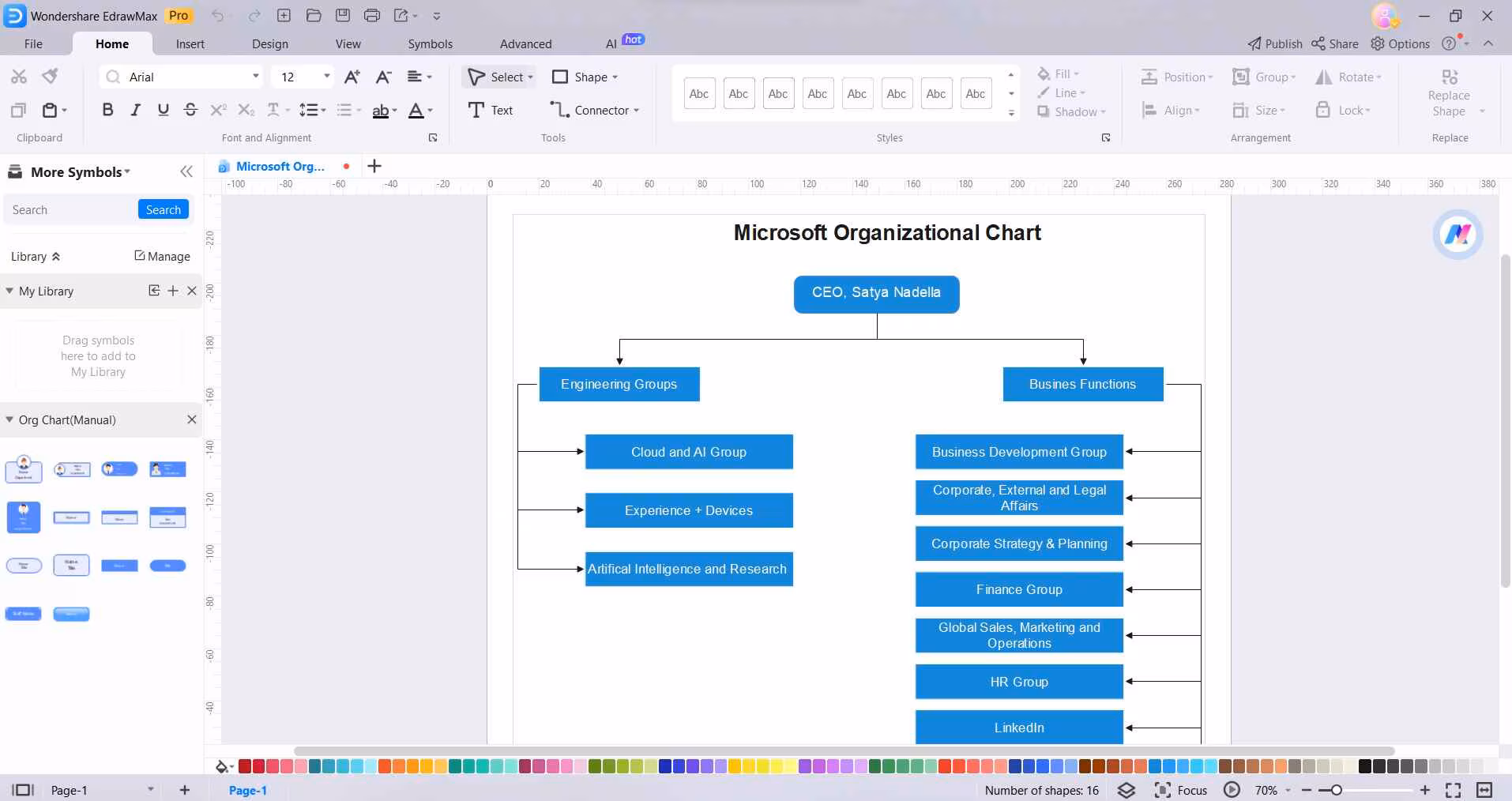
Task: Click the Paste clipboard icon
Action: (x=50, y=111)
